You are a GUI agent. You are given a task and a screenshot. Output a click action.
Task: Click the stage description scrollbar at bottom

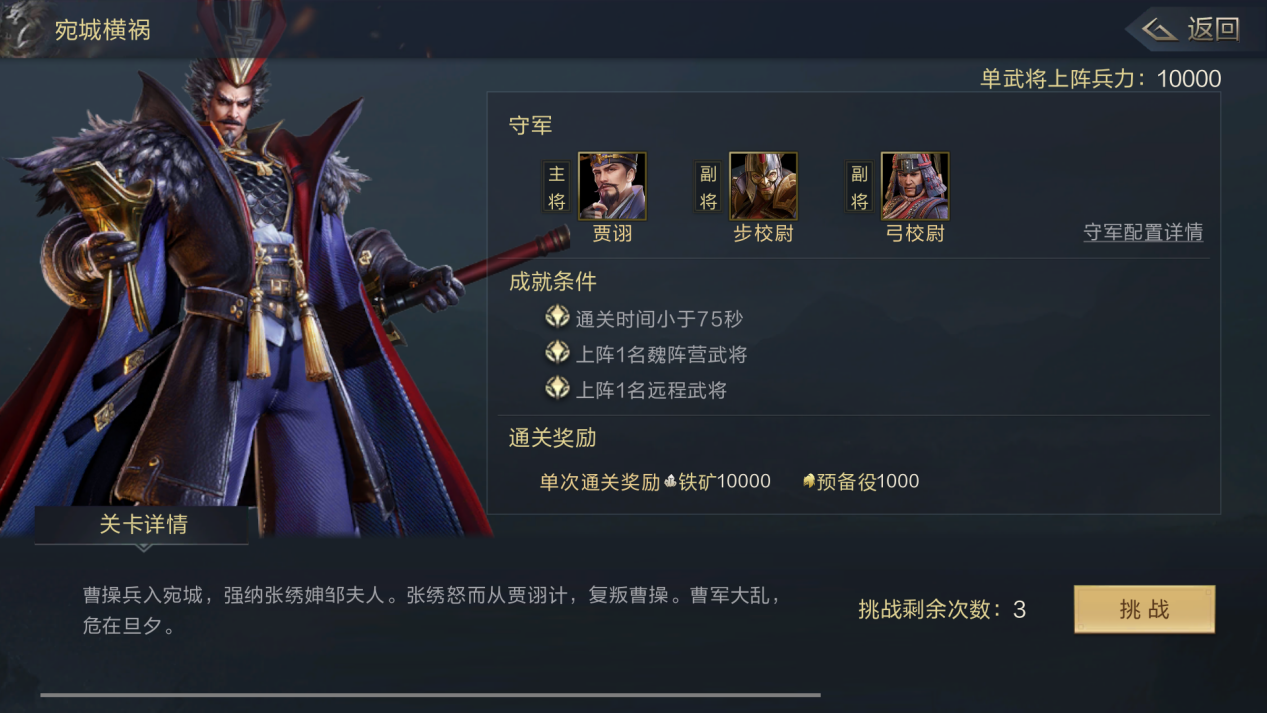pos(430,694)
